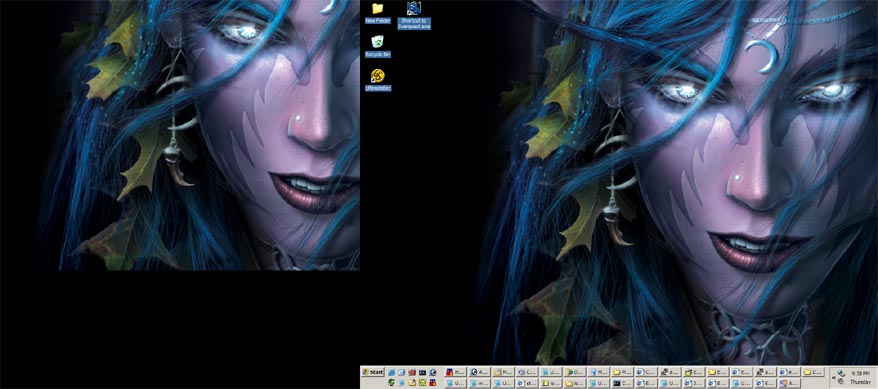Switch to the 'le...' folder taskbar button
The width and height of the screenshot is (878, 389).
tap(575, 383)
